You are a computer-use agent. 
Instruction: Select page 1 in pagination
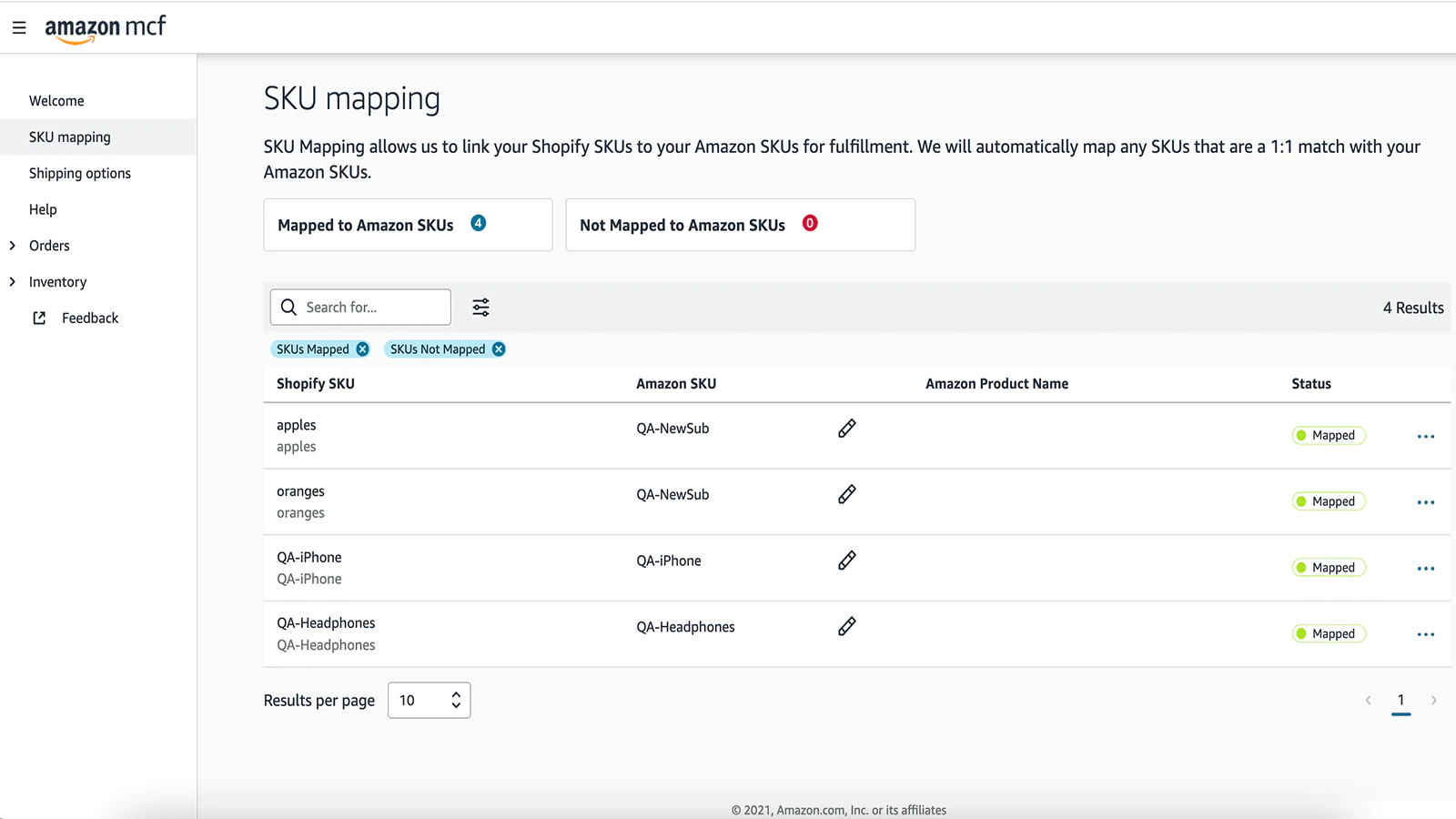click(1400, 700)
